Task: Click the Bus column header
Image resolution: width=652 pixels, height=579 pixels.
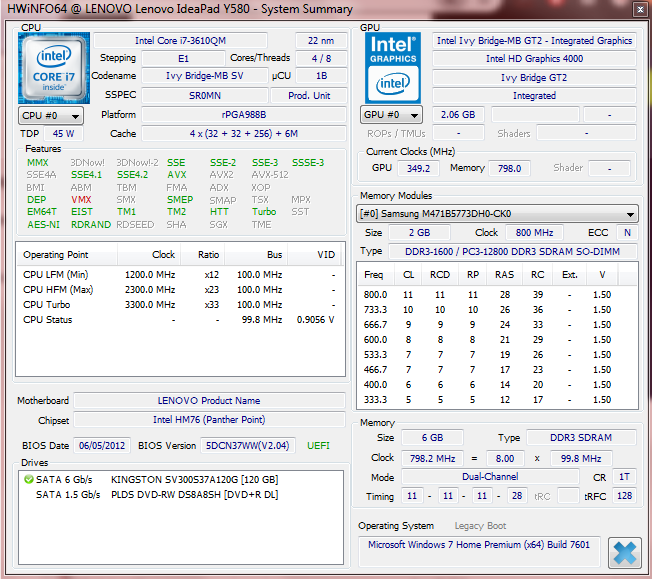Action: click(256, 255)
